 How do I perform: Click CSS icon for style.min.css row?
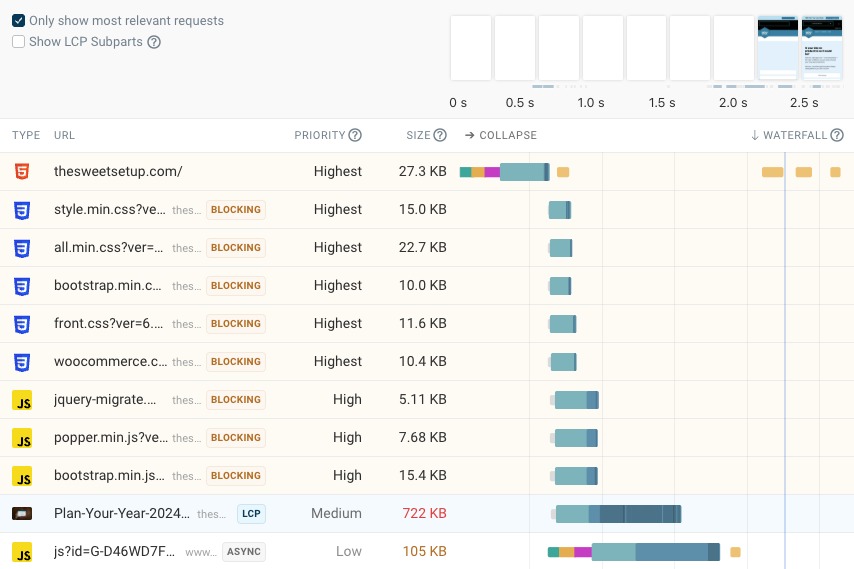click(22, 210)
